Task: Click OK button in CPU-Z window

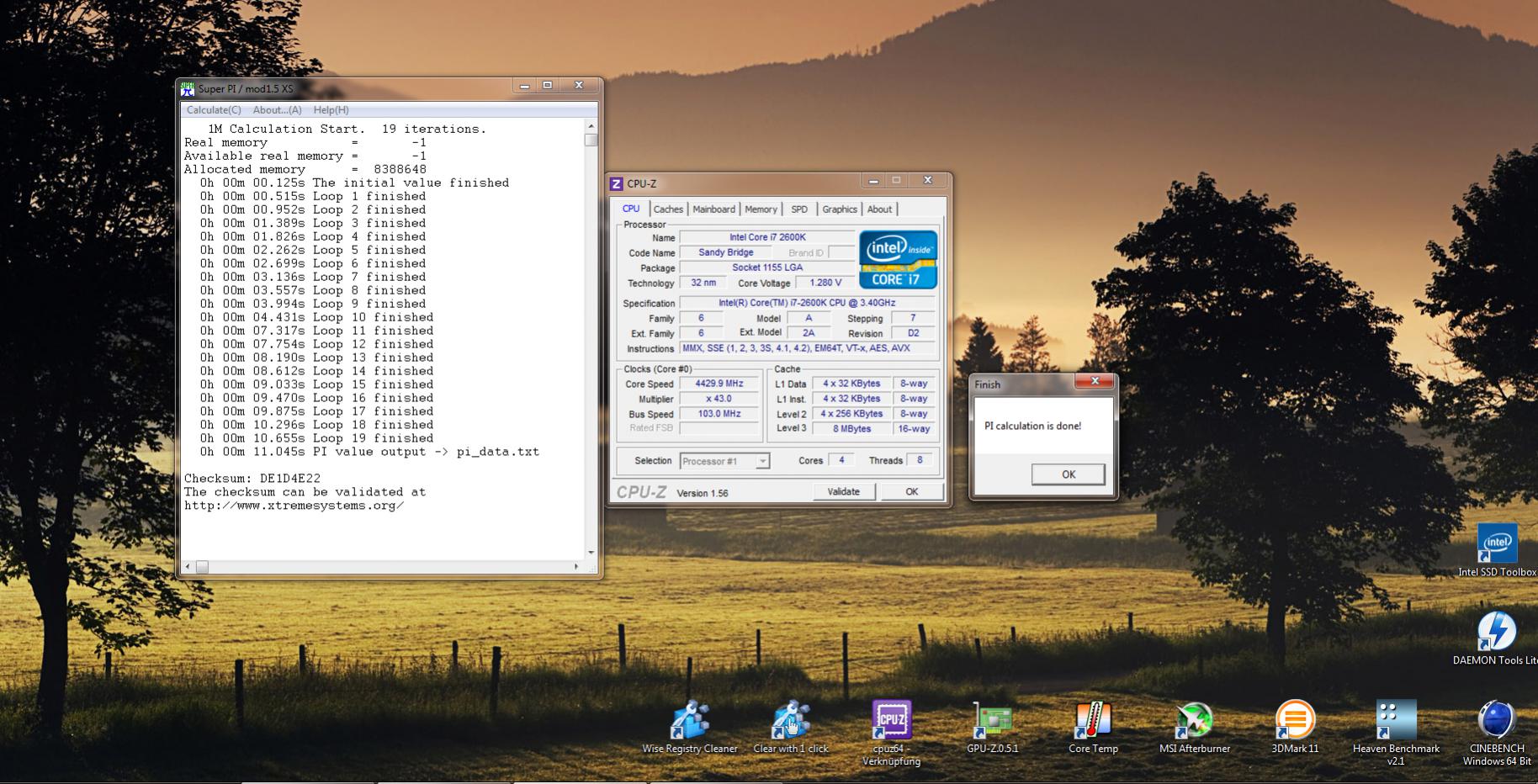Action: coord(911,492)
